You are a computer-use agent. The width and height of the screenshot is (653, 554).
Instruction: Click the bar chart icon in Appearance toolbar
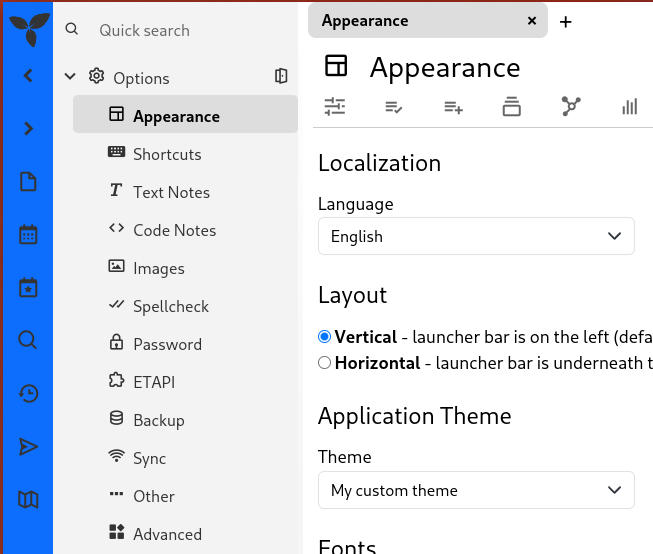click(x=629, y=106)
